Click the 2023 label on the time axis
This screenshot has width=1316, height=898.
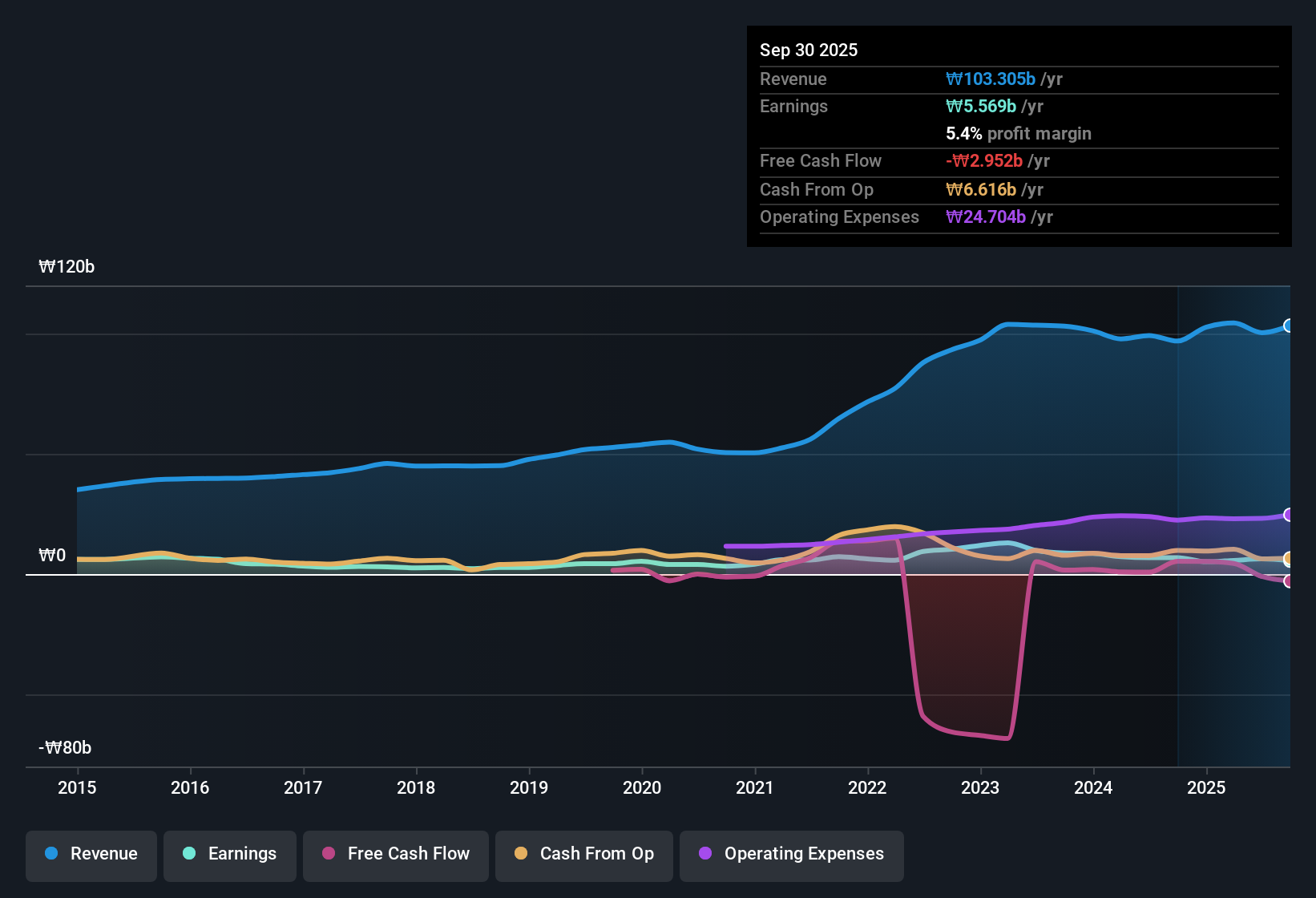click(x=980, y=788)
